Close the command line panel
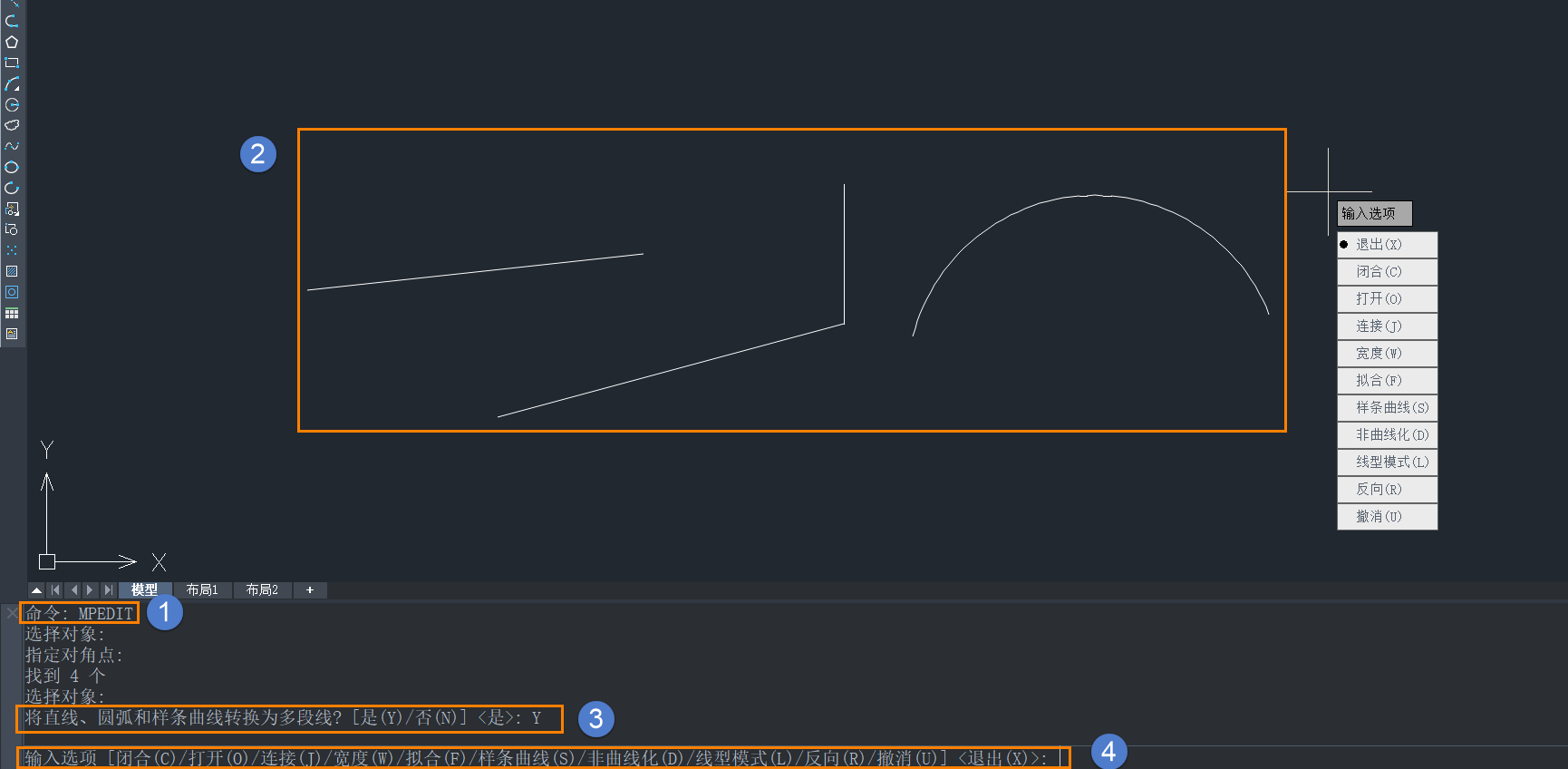The height and width of the screenshot is (769, 1568). point(11,613)
